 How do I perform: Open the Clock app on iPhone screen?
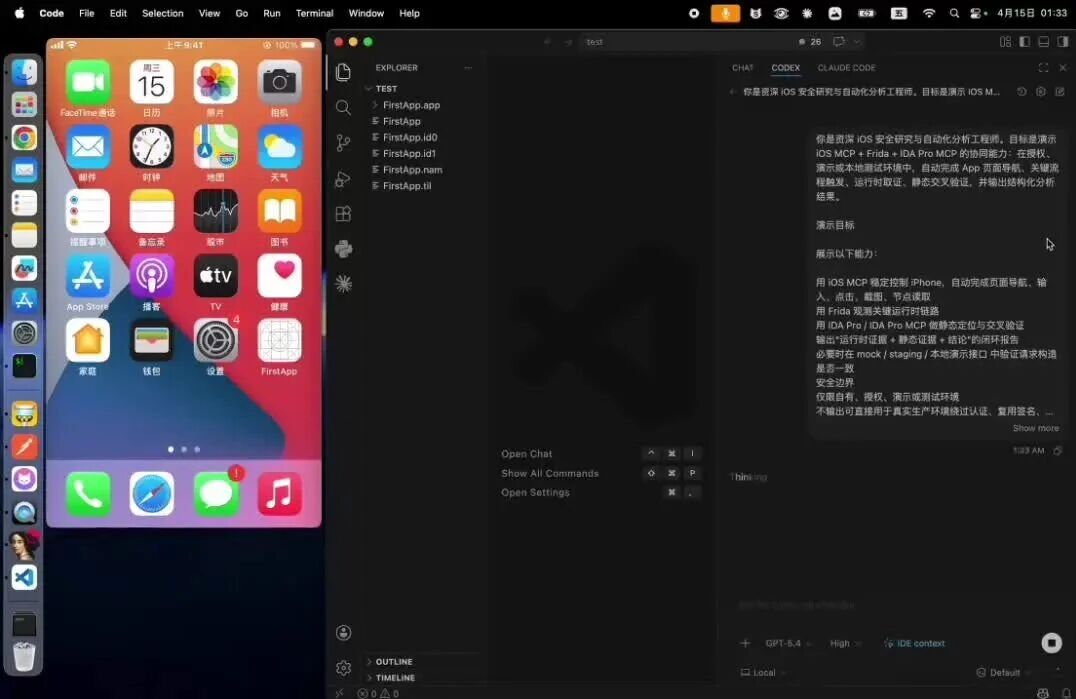point(152,147)
